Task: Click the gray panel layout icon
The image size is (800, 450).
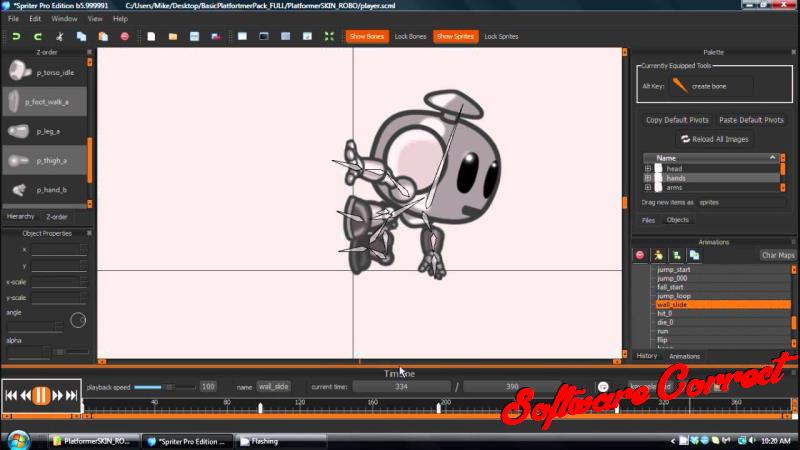Action: pyautogui.click(x=286, y=36)
